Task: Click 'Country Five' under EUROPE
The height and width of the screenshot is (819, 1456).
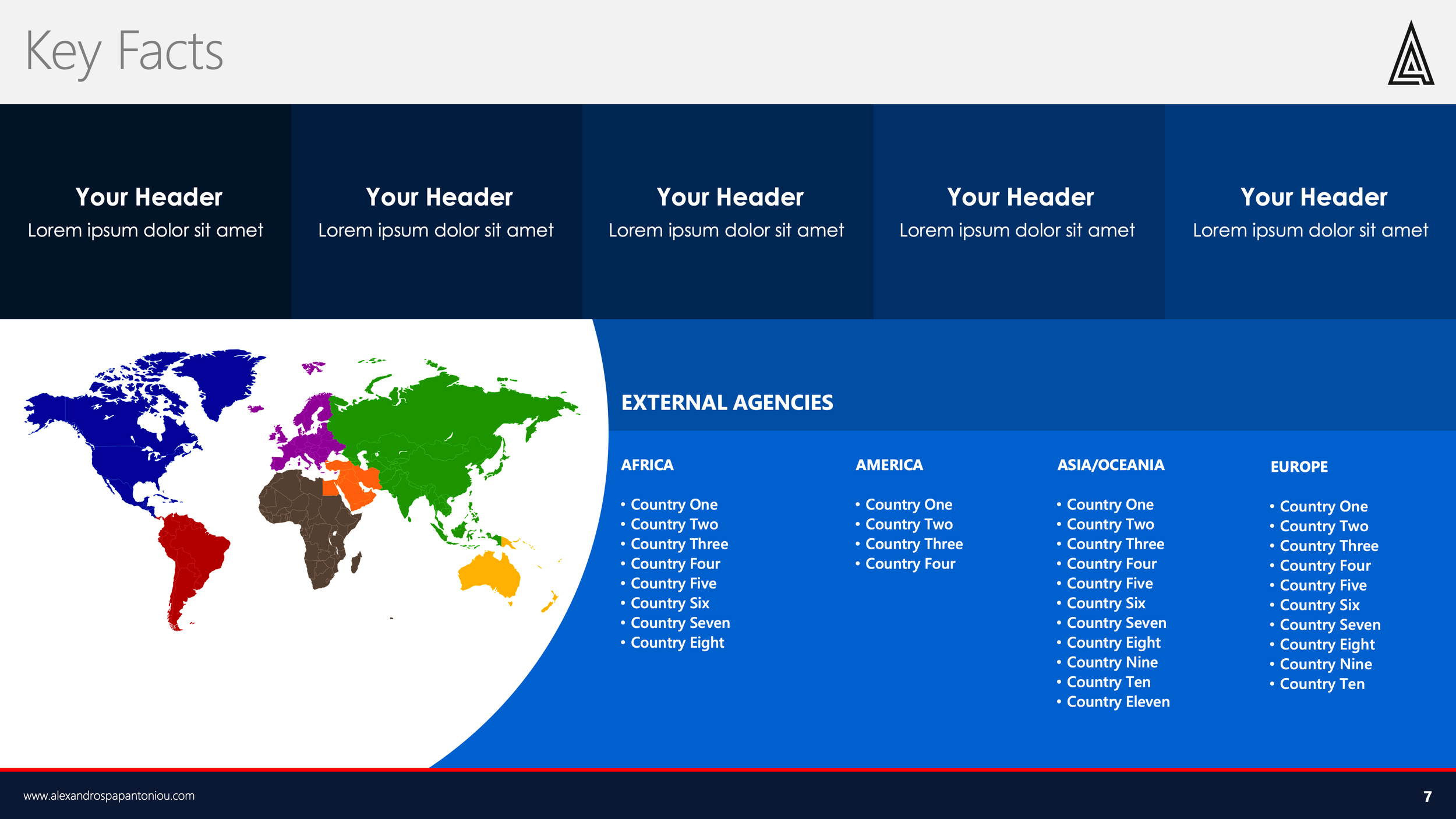Action: tap(1323, 585)
